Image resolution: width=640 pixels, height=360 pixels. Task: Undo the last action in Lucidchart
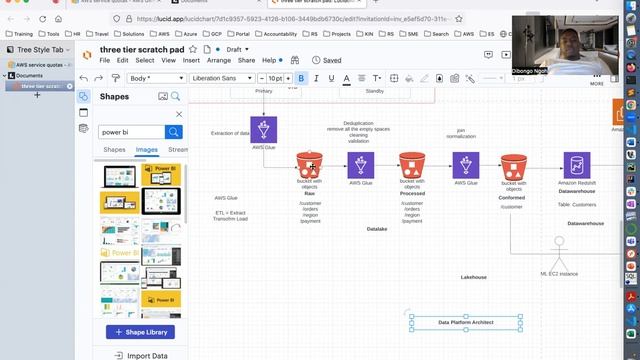click(x=84, y=78)
